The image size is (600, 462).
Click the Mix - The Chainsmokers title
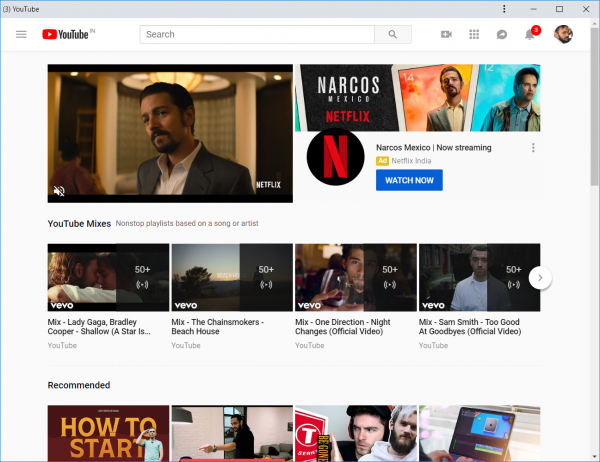click(x=217, y=327)
